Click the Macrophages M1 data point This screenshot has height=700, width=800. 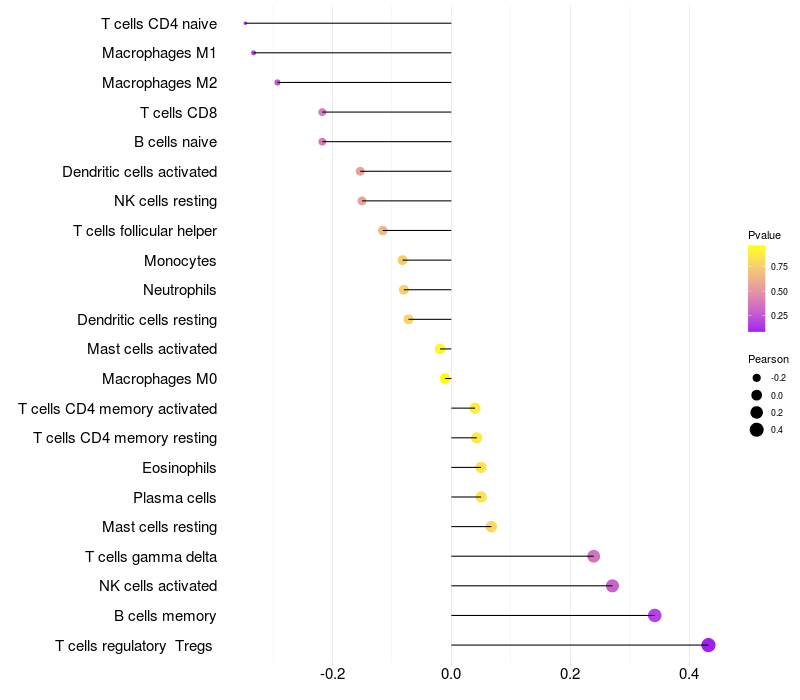(254, 52)
